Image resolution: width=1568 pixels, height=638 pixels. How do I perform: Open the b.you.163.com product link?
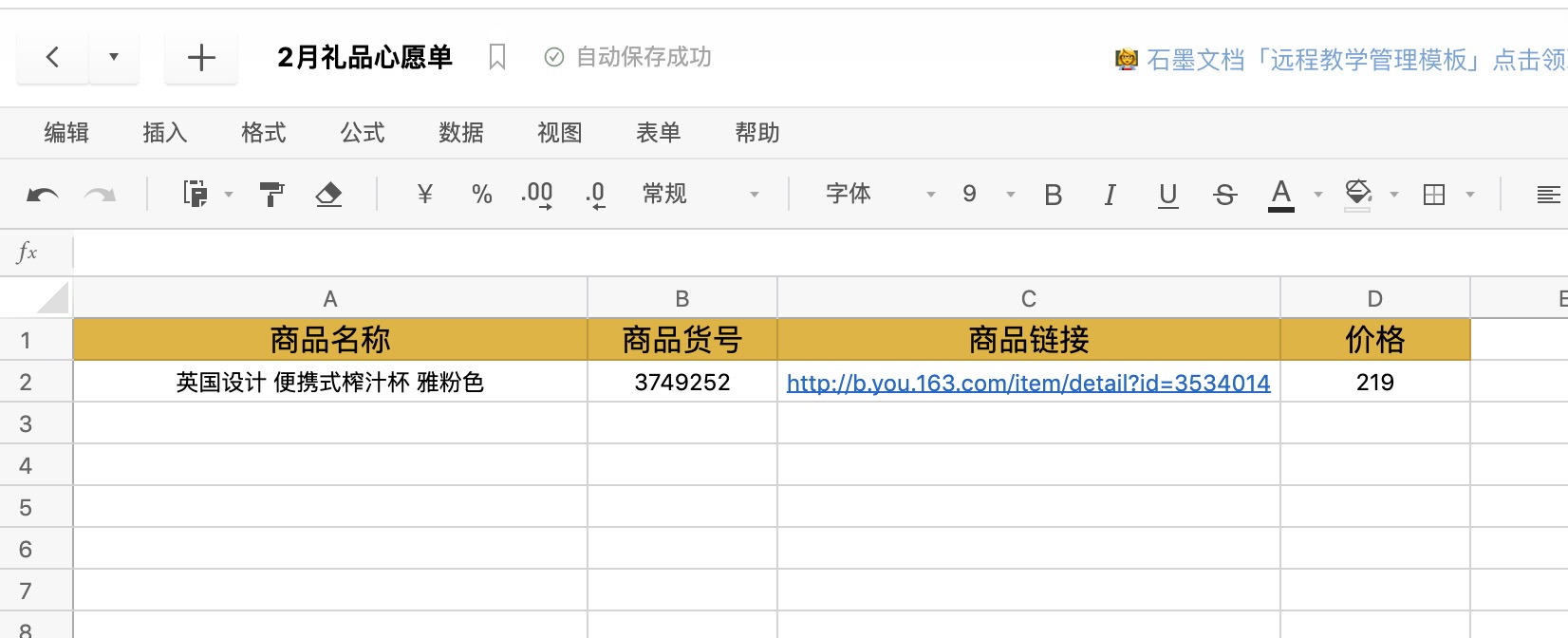1028,384
